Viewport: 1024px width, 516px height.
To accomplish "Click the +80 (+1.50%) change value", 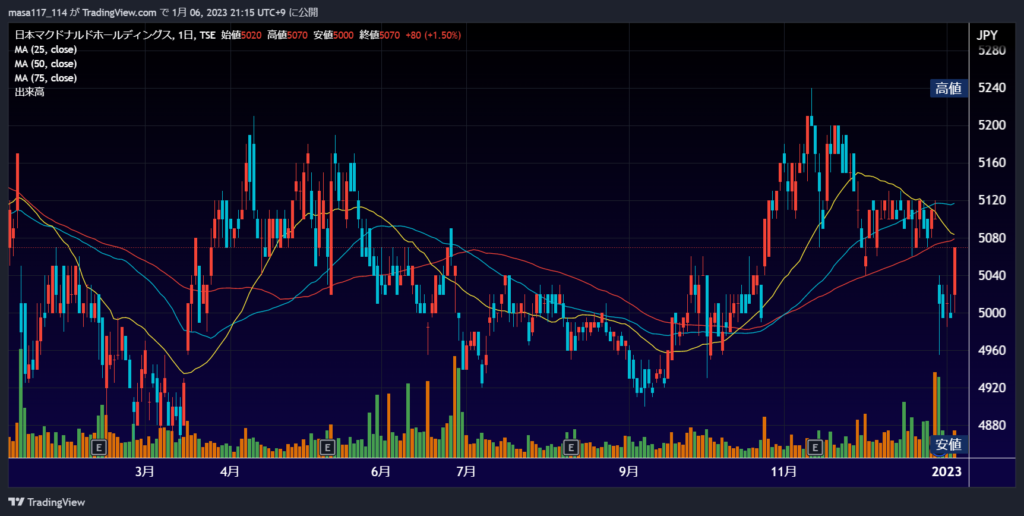I will pyautogui.click(x=433, y=35).
